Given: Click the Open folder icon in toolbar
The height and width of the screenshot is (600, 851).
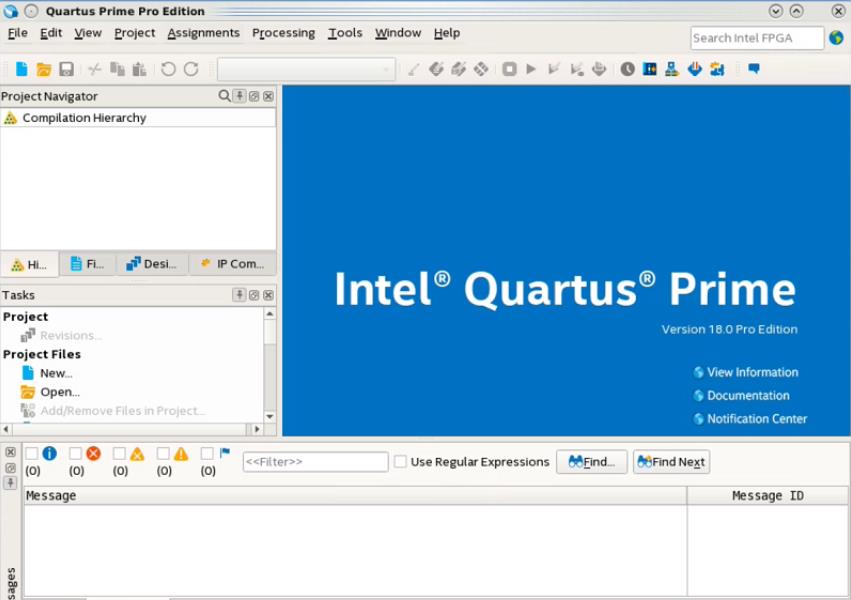Looking at the screenshot, I should pyautogui.click(x=44, y=69).
